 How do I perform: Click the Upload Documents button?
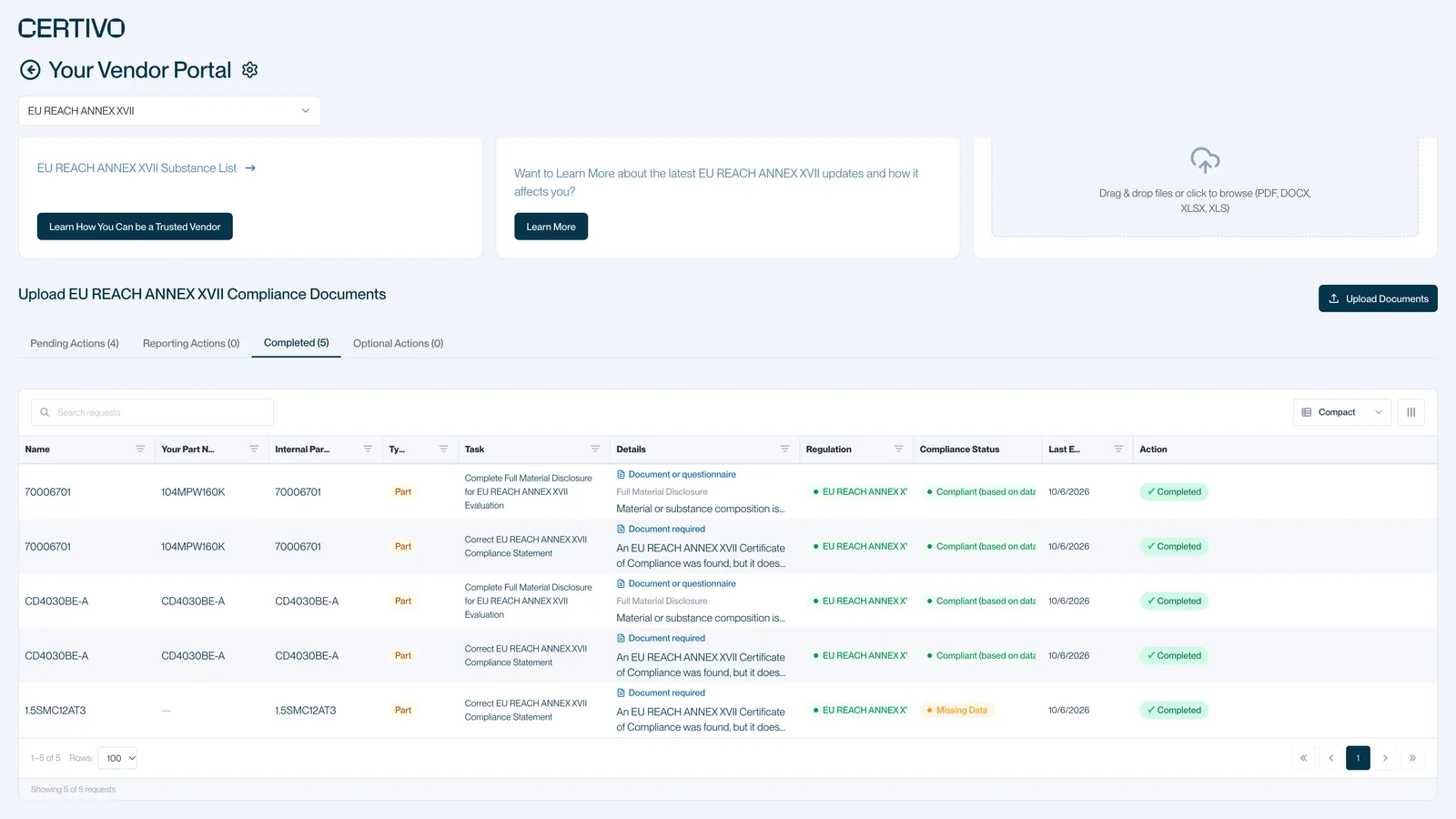pyautogui.click(x=1378, y=298)
